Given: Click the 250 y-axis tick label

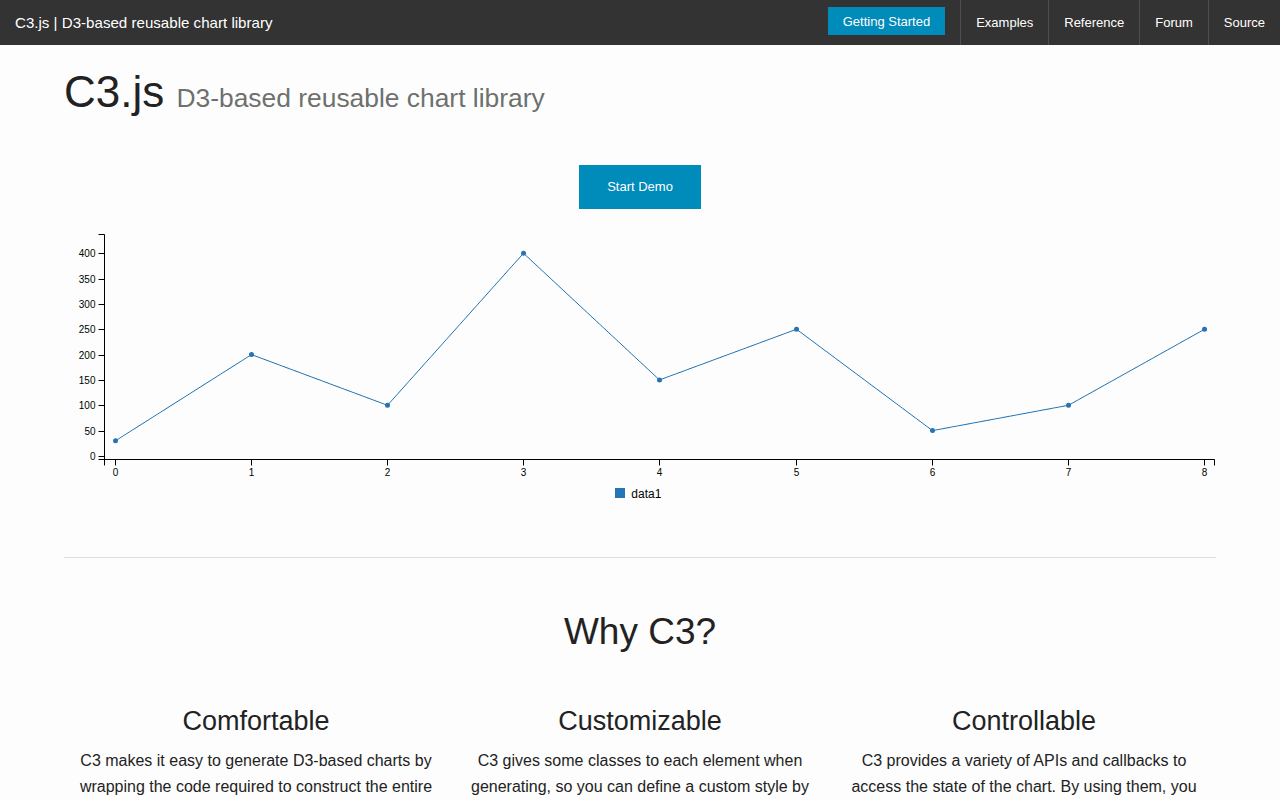Looking at the screenshot, I should point(87,330).
